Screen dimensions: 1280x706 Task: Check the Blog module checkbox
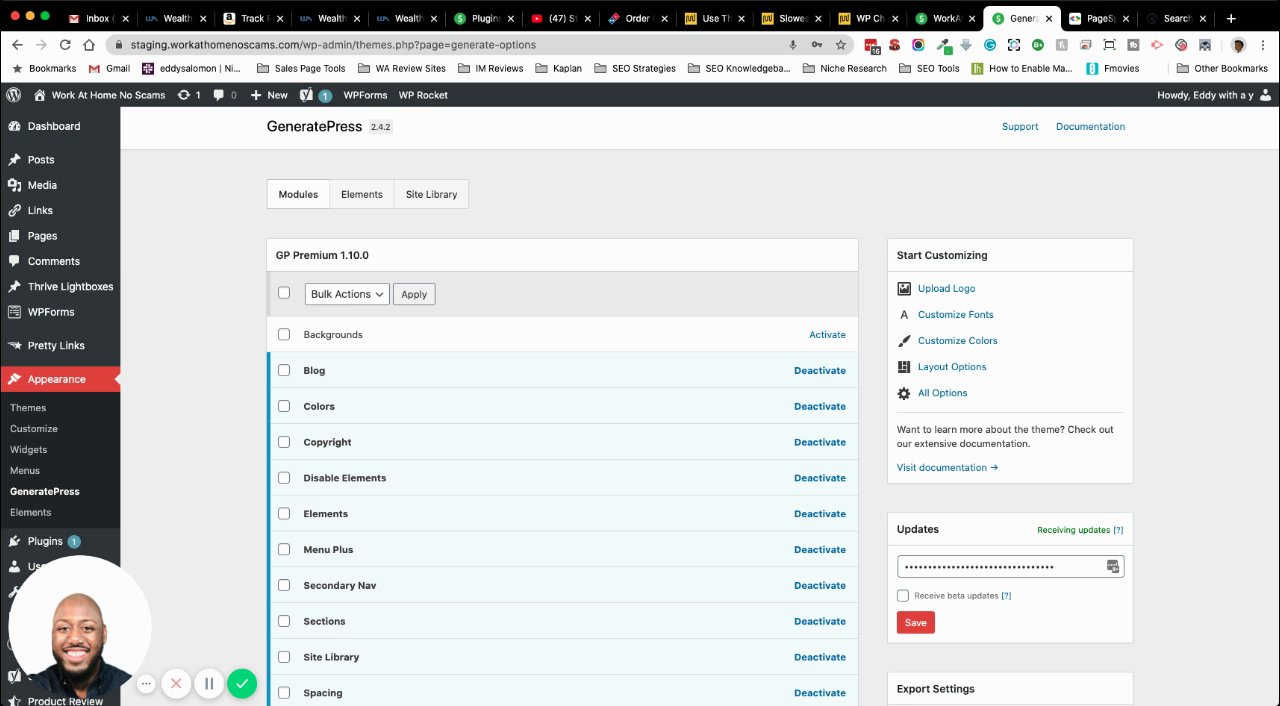pos(284,370)
